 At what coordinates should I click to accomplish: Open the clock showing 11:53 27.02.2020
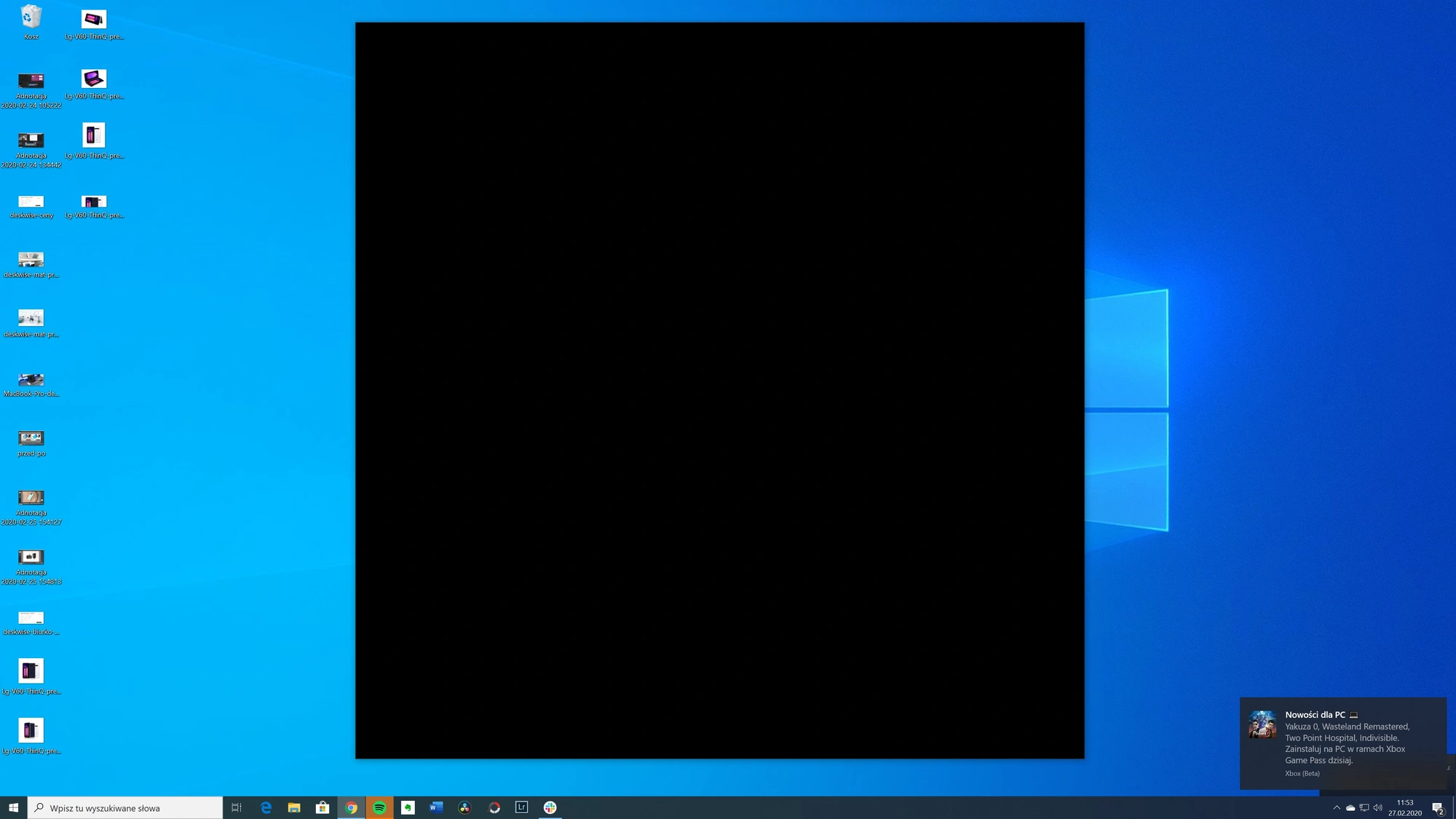coord(1405,807)
